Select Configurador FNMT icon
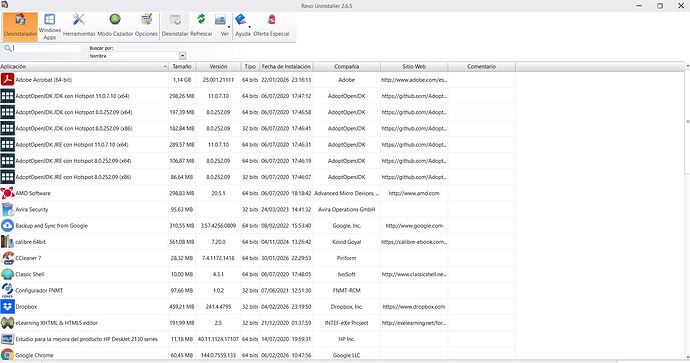Viewport: 690px width, 363px height. click(x=7, y=290)
